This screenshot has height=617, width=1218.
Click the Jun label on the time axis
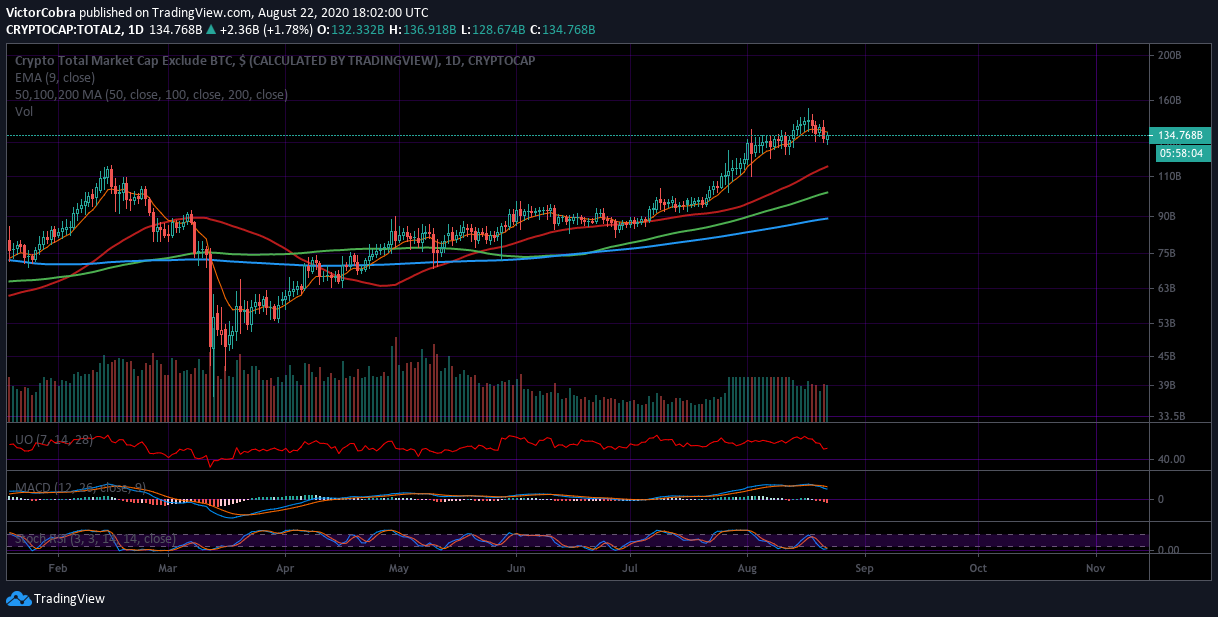pyautogui.click(x=516, y=567)
